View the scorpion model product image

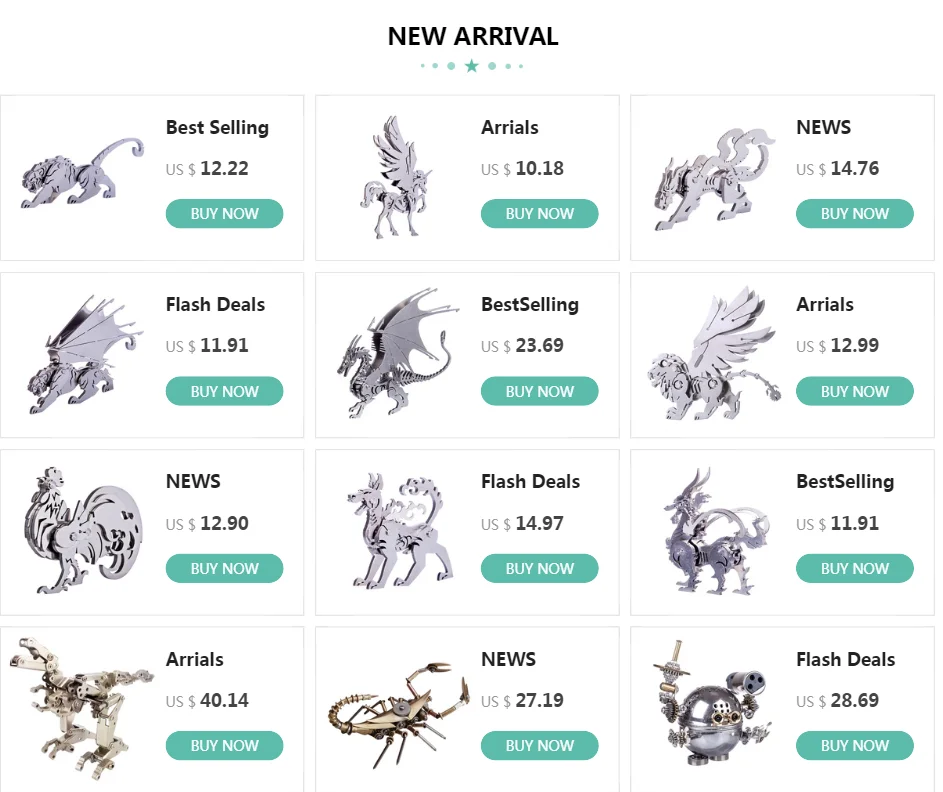click(x=398, y=715)
